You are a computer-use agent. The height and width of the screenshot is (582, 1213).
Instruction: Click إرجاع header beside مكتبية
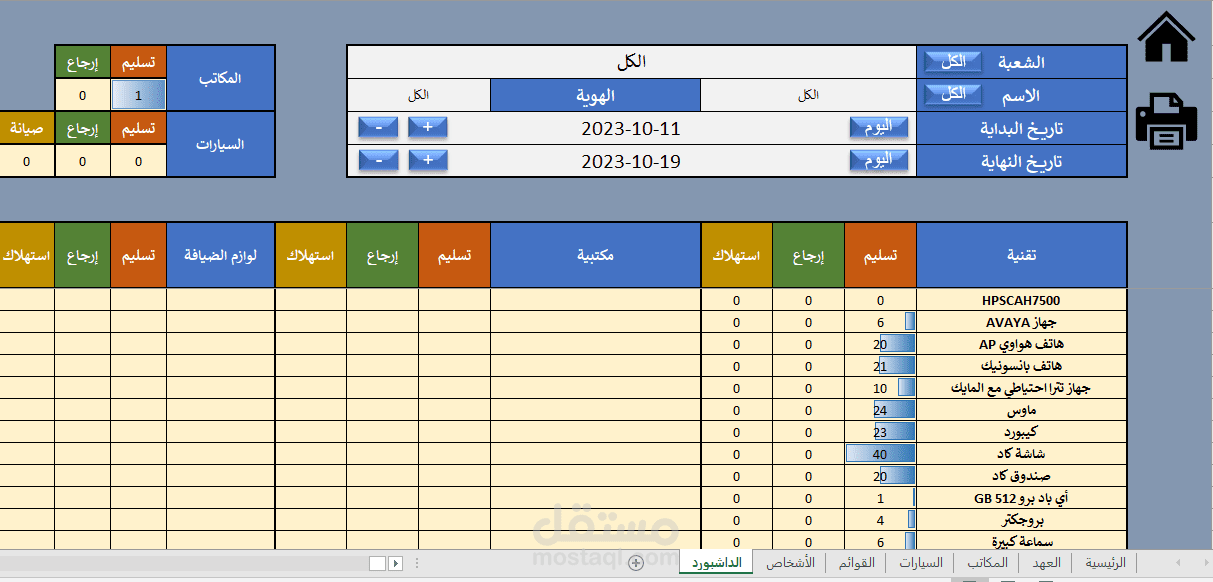pos(382,255)
